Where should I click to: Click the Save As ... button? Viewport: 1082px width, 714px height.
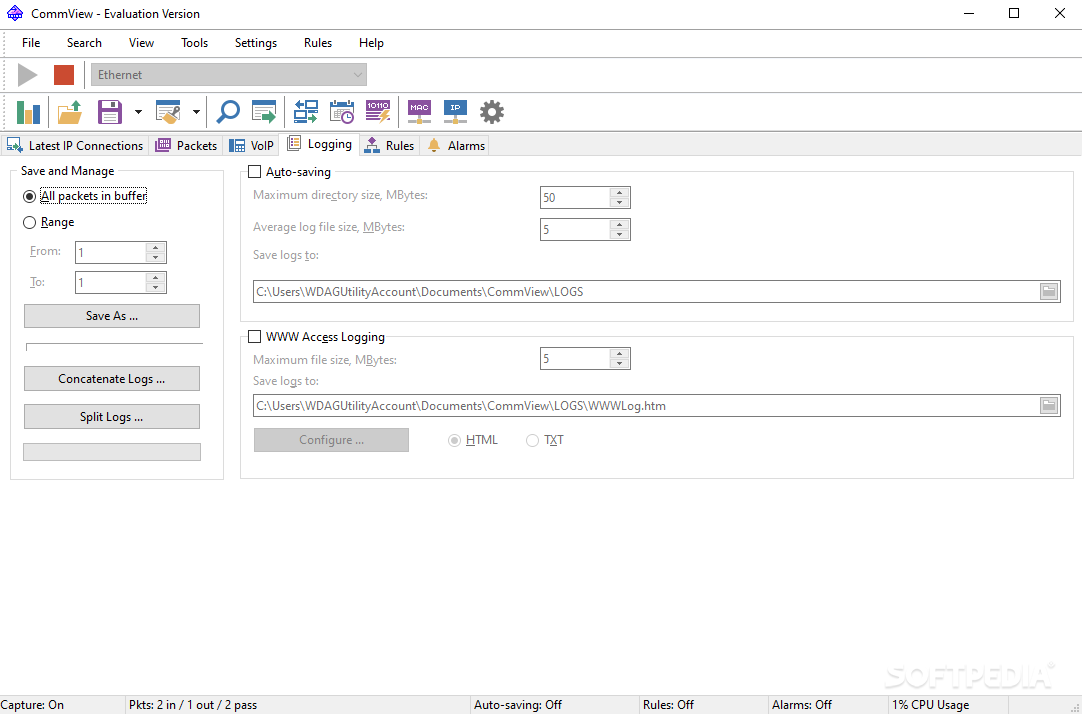coord(112,316)
